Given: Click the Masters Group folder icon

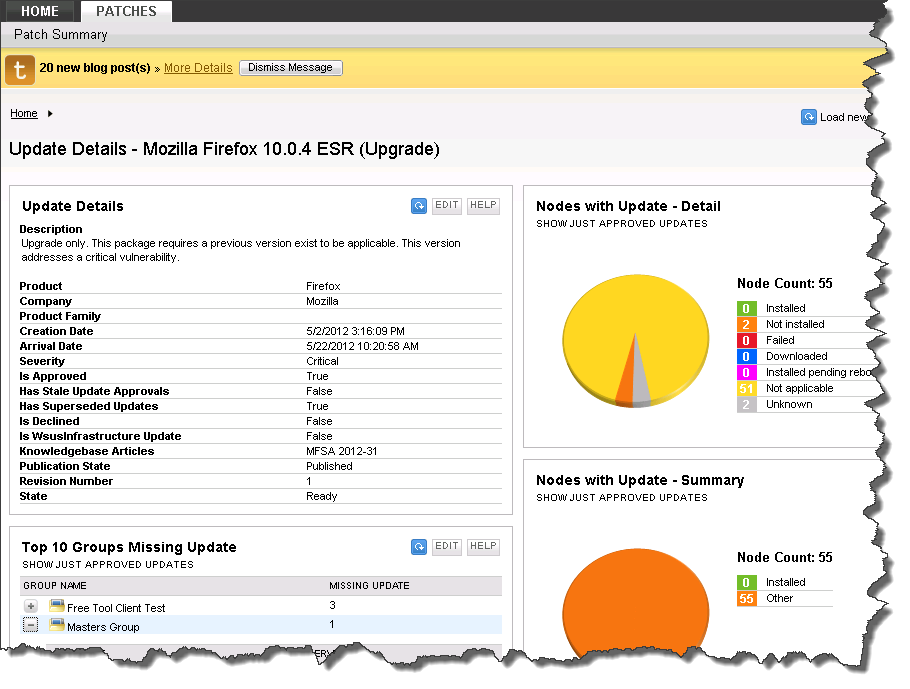Looking at the screenshot, I should [x=56, y=625].
